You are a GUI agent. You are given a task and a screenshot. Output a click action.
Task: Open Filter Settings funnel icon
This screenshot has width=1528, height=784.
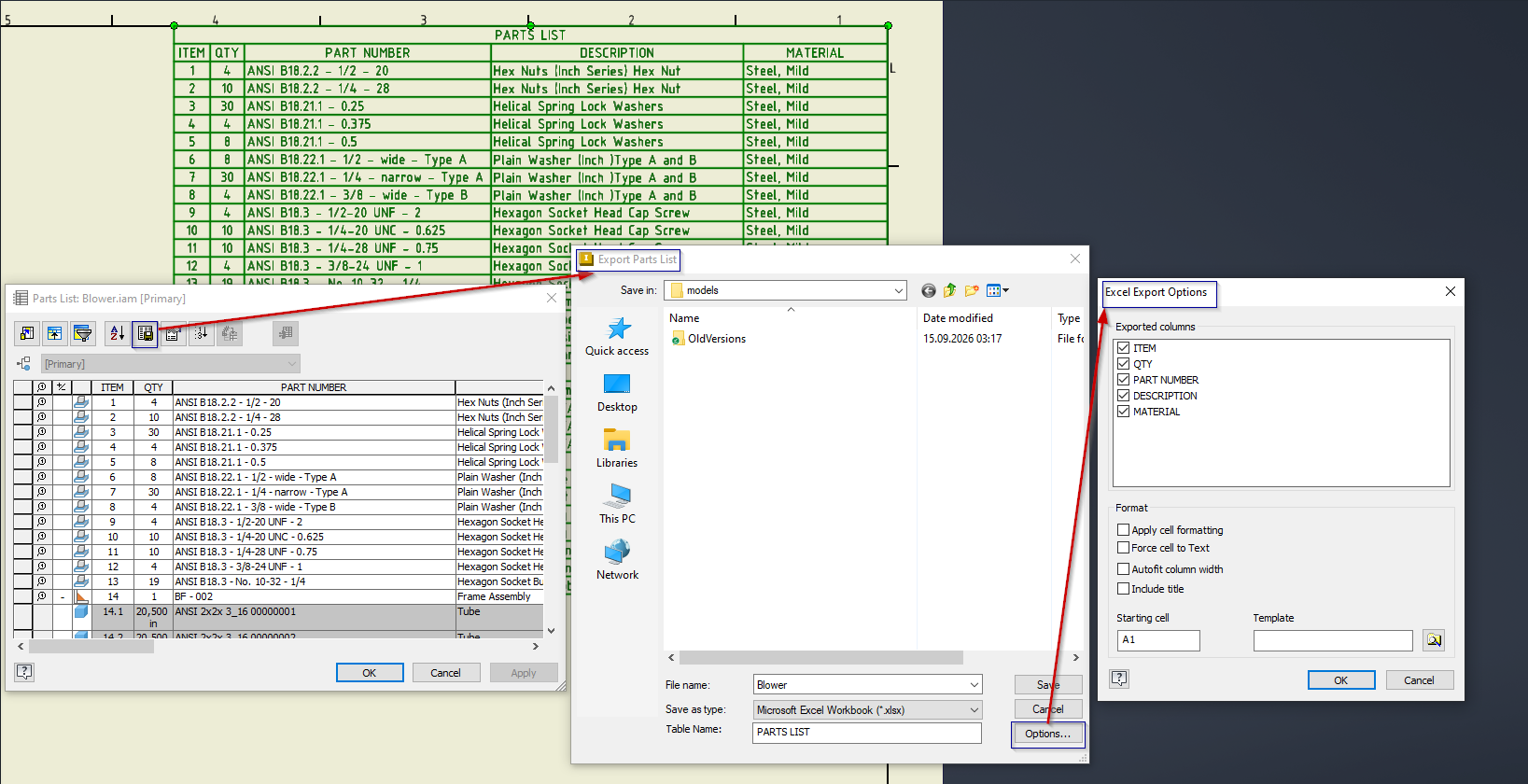tap(83, 333)
